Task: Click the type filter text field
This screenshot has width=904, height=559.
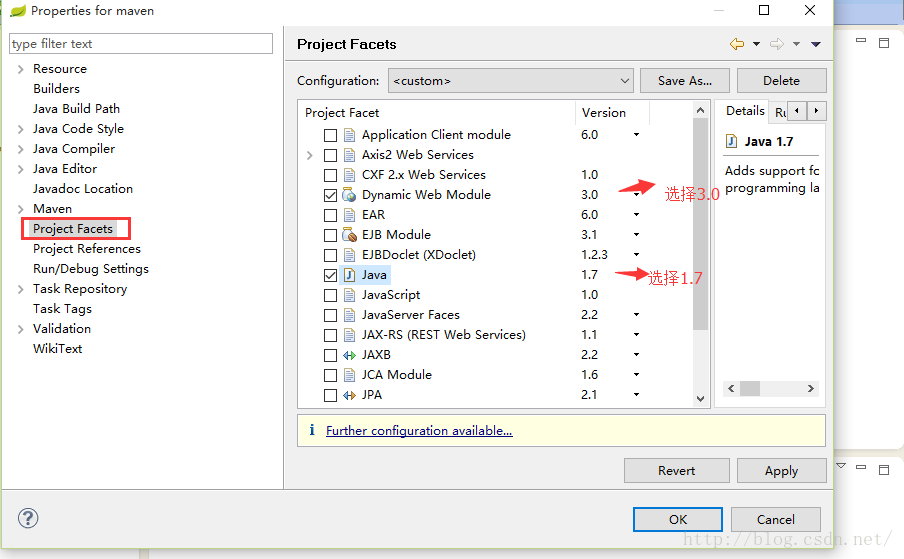Action: coord(141,44)
